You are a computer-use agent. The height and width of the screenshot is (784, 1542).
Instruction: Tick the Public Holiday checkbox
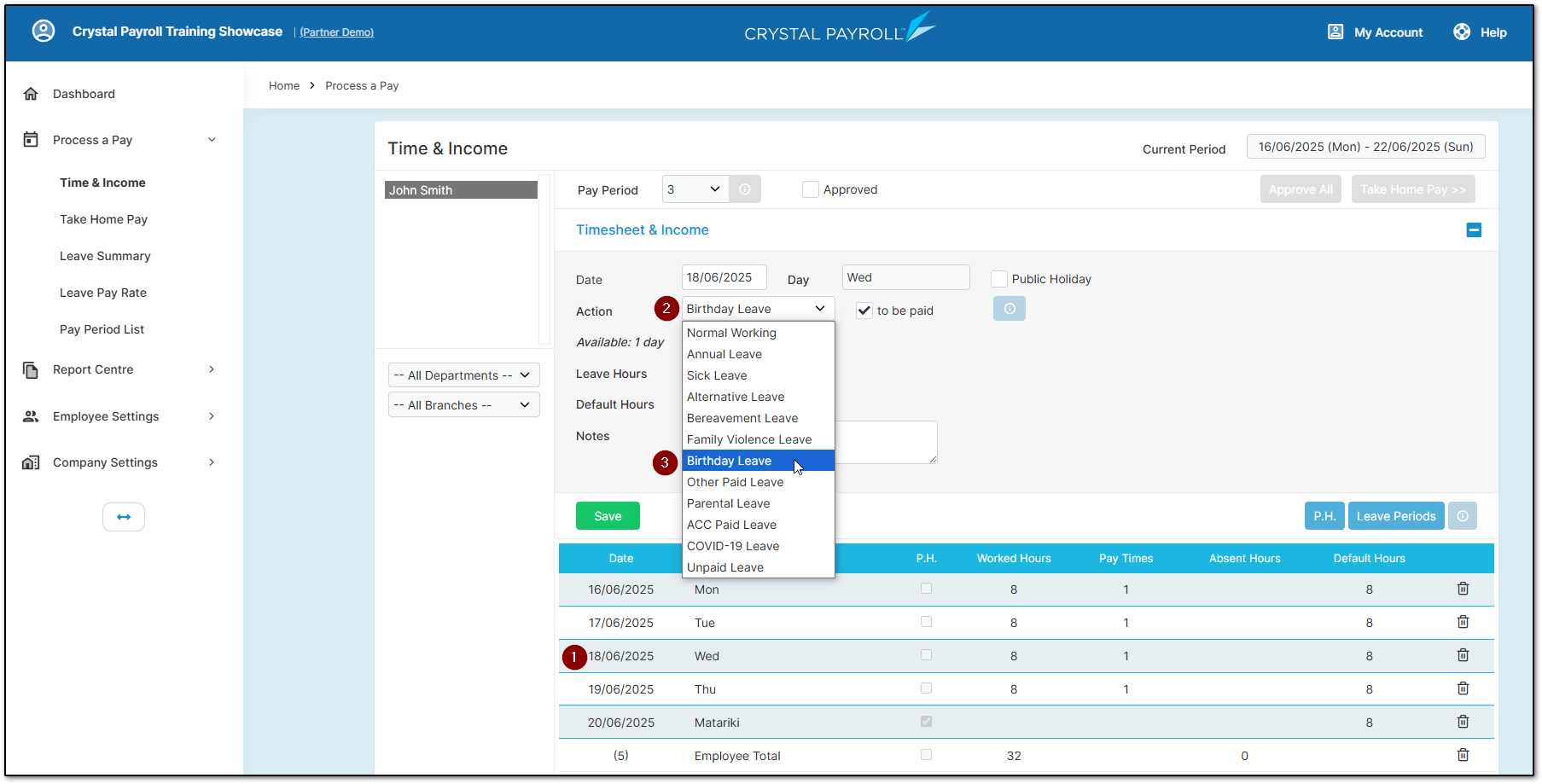tap(999, 279)
